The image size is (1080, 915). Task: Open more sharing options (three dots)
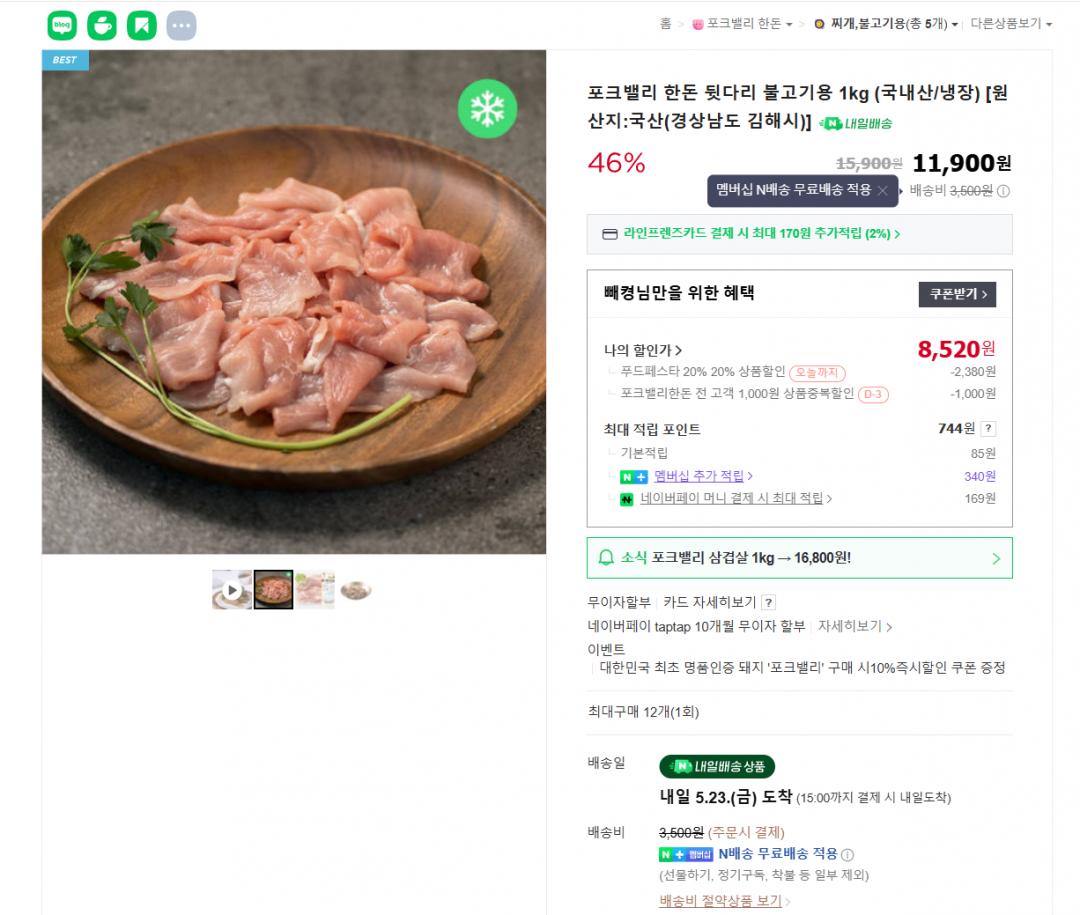coord(181,25)
